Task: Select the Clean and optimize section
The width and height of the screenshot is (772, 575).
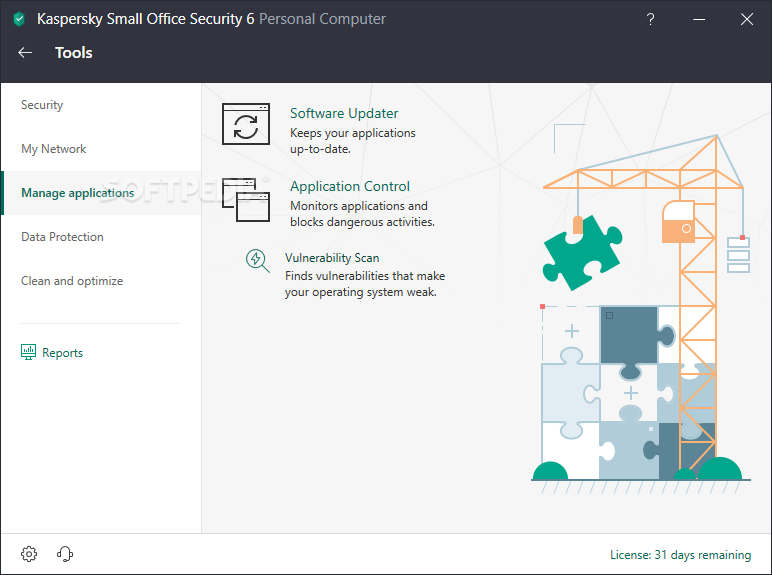Action: (x=101, y=281)
